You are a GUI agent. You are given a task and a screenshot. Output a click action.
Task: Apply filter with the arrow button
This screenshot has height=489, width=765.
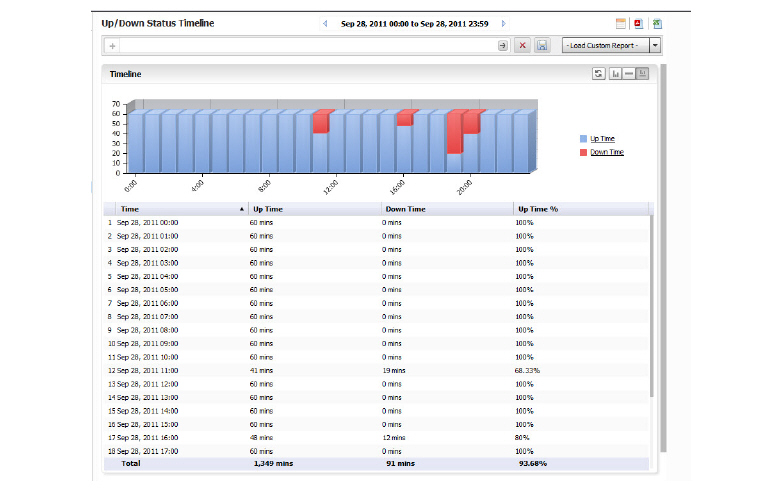pos(503,45)
